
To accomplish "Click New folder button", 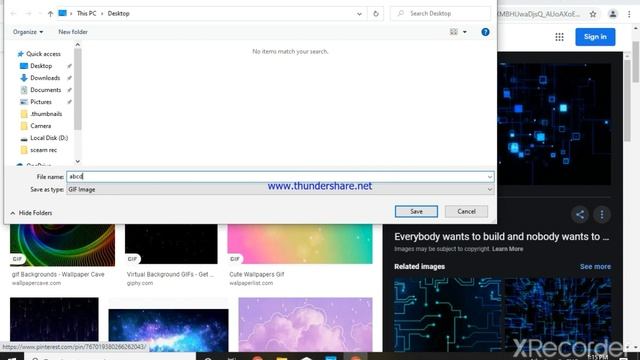I will tap(73, 32).
